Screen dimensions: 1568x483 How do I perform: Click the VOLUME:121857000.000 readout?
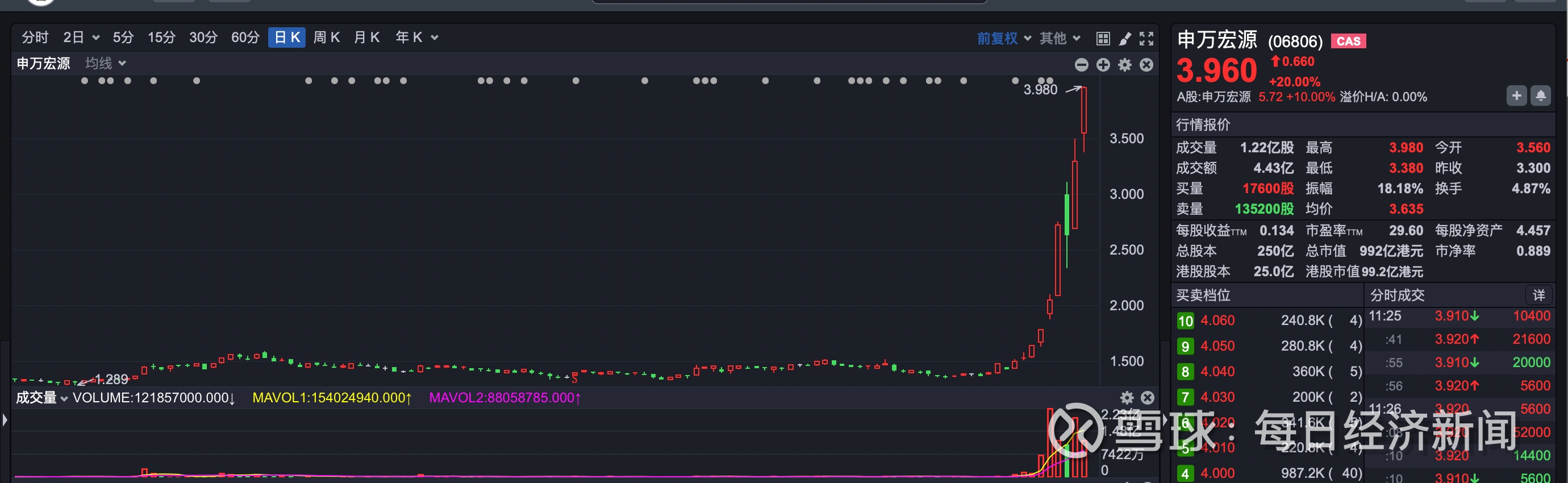153,398
